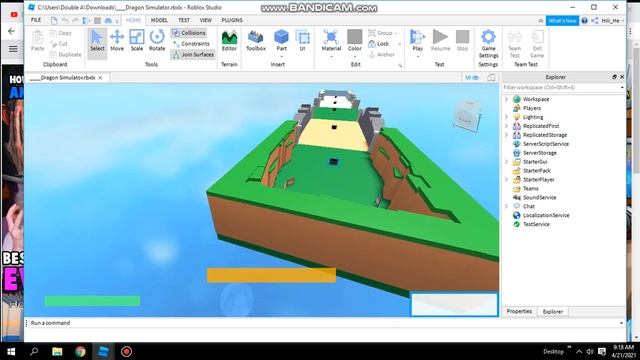
Task: Click the Paste clipboard icon
Action: pos(37,38)
